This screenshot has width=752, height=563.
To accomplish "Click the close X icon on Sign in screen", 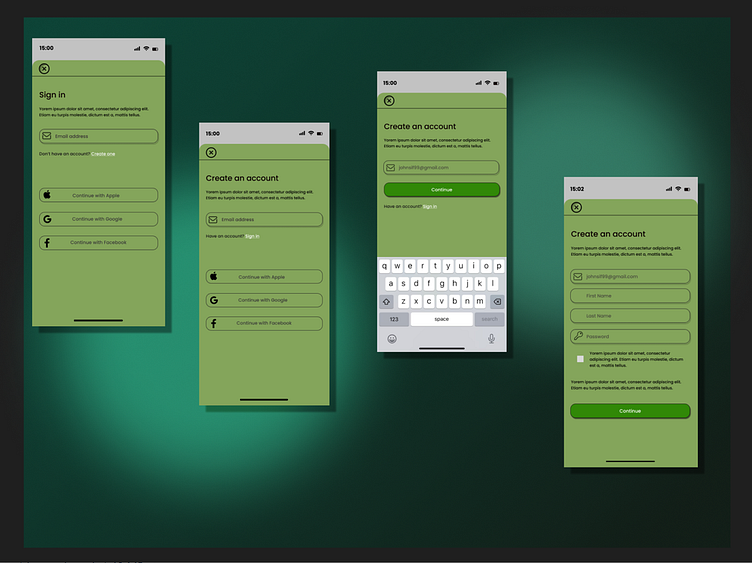I will pos(44,68).
